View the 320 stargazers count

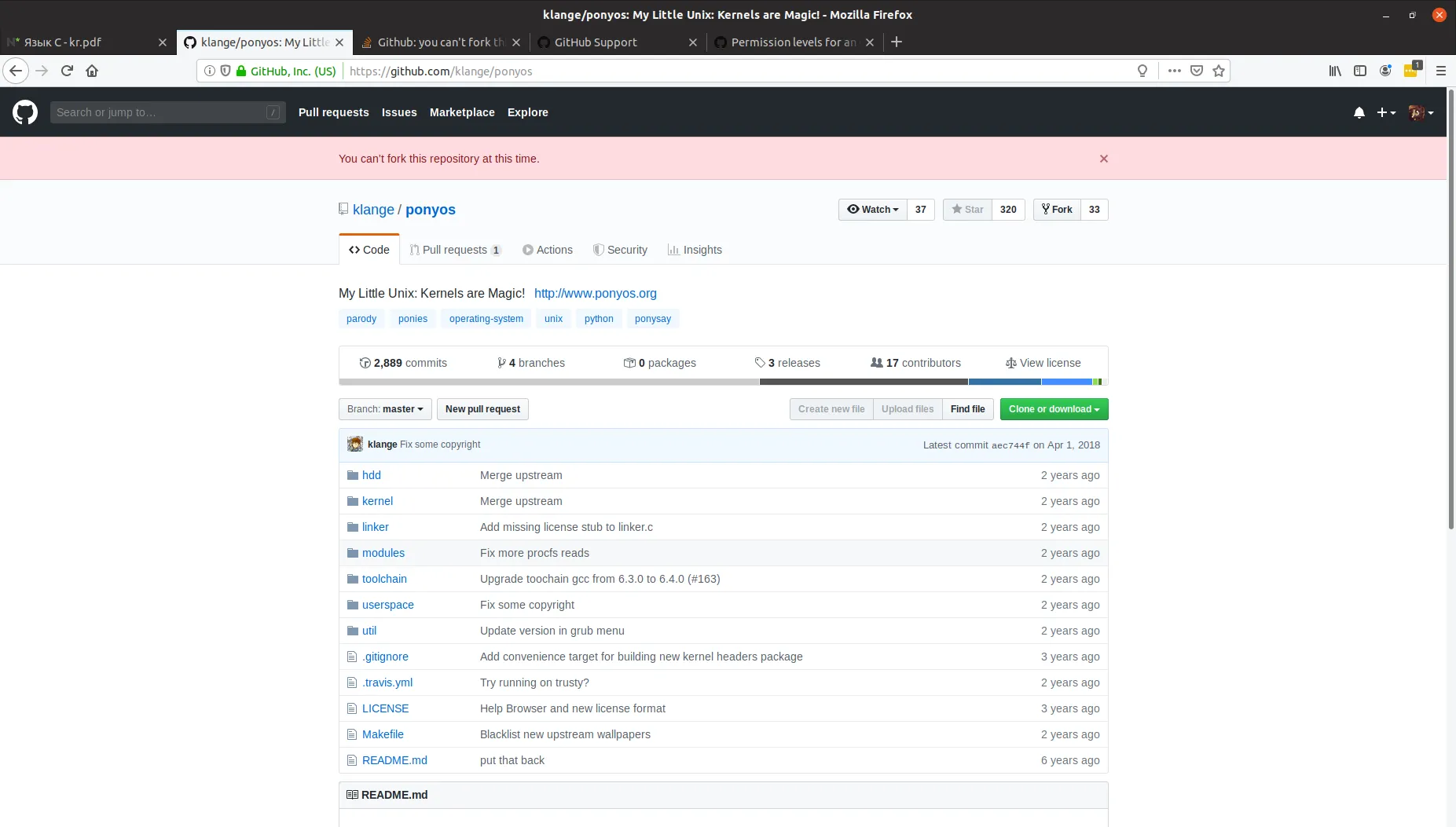click(x=1008, y=210)
